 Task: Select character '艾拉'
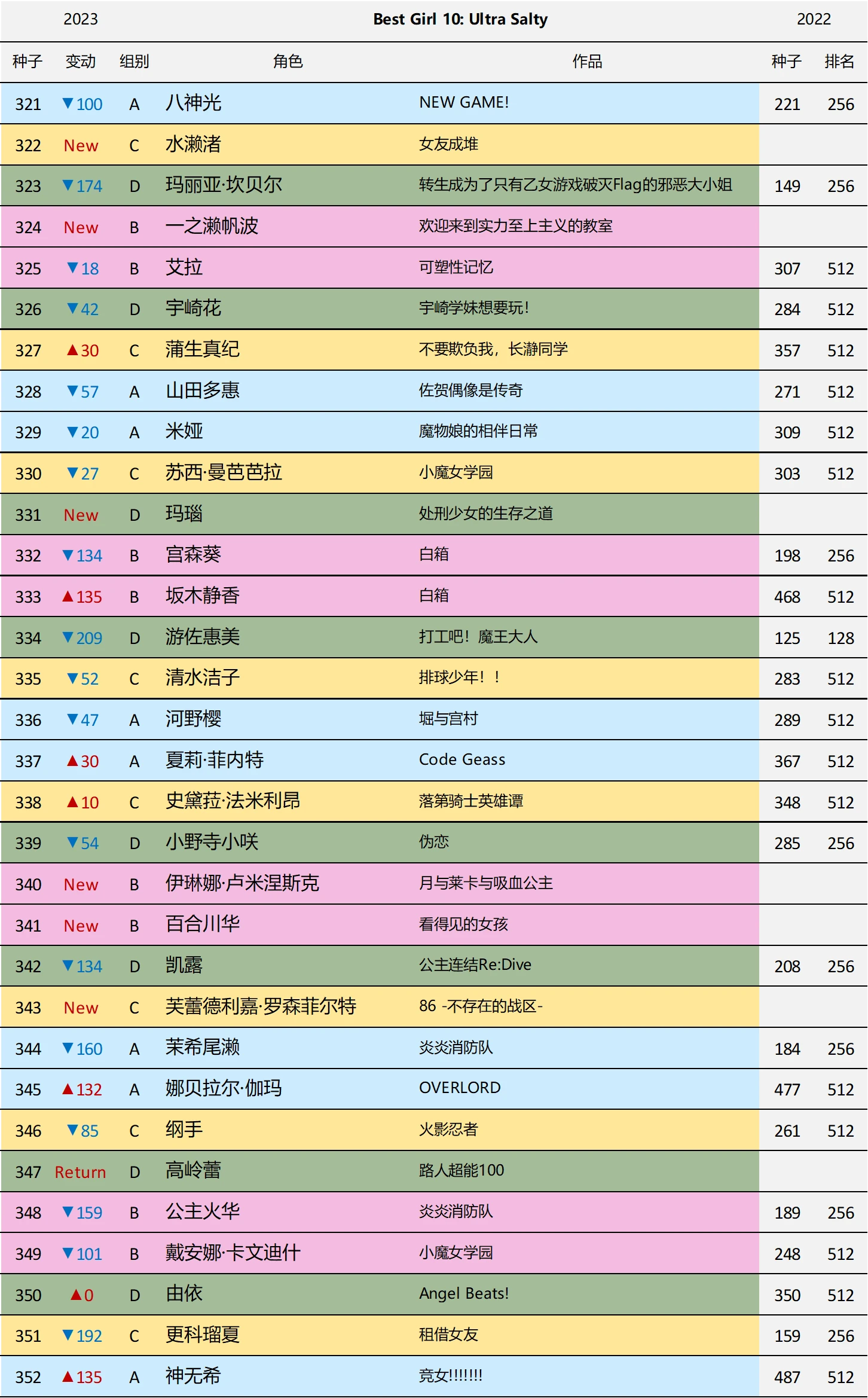[x=184, y=268]
